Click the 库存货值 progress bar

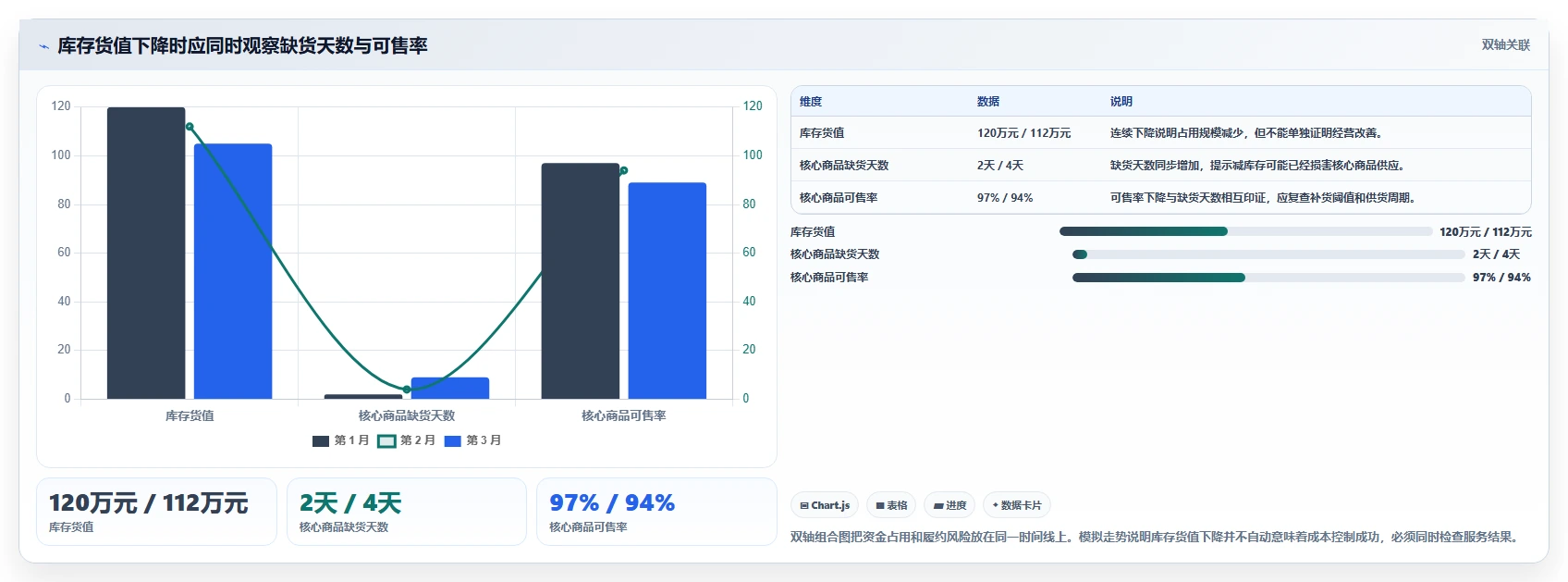click(x=1245, y=231)
